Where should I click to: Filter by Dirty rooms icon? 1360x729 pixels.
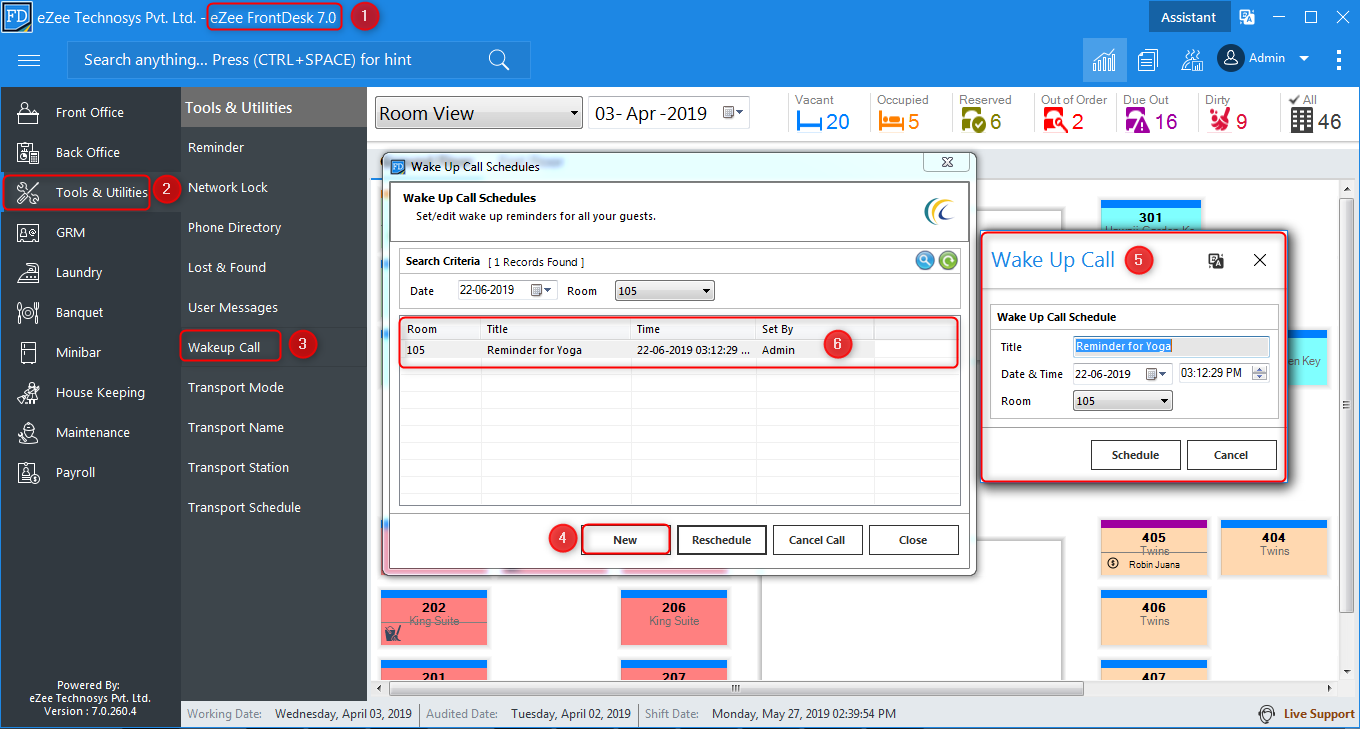[1219, 121]
